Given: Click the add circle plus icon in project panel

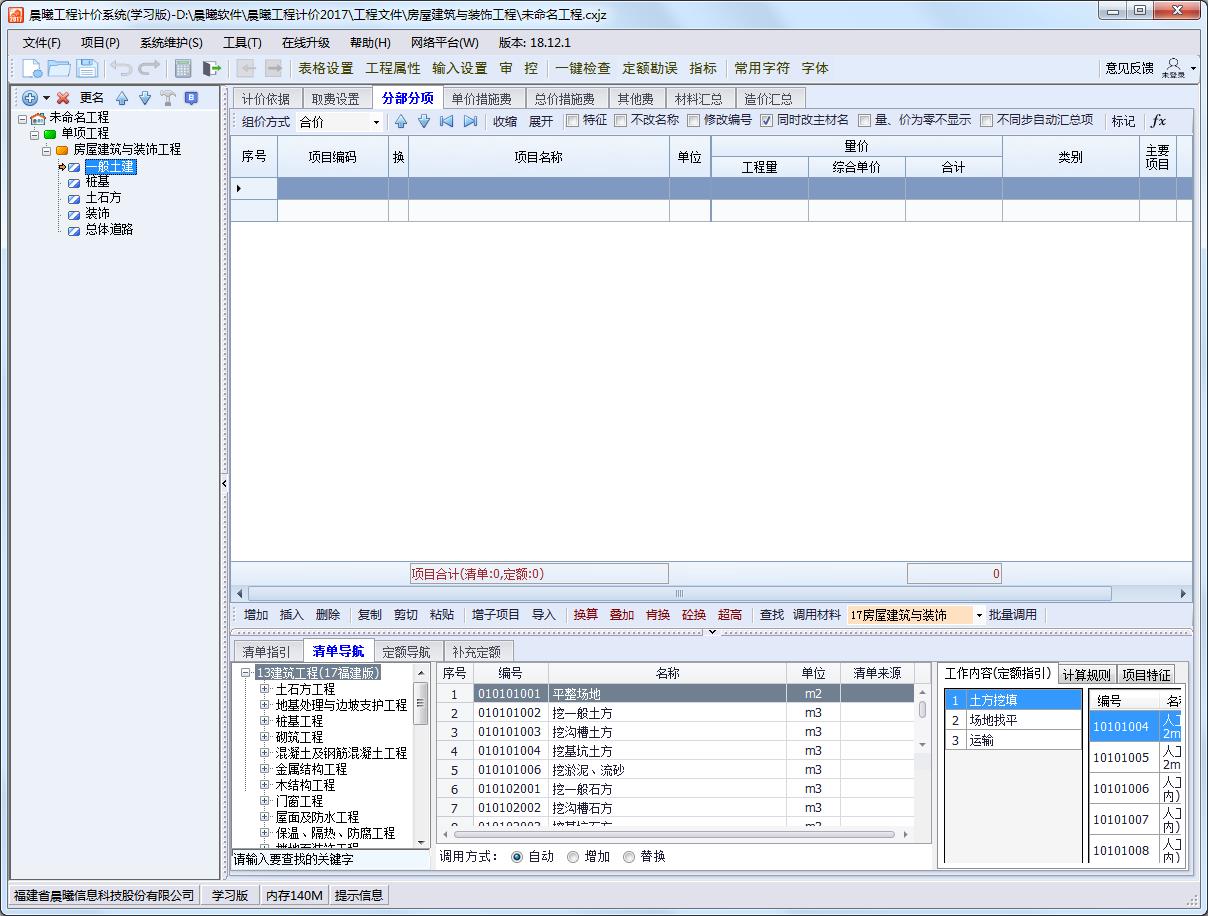Looking at the screenshot, I should coord(30,98).
